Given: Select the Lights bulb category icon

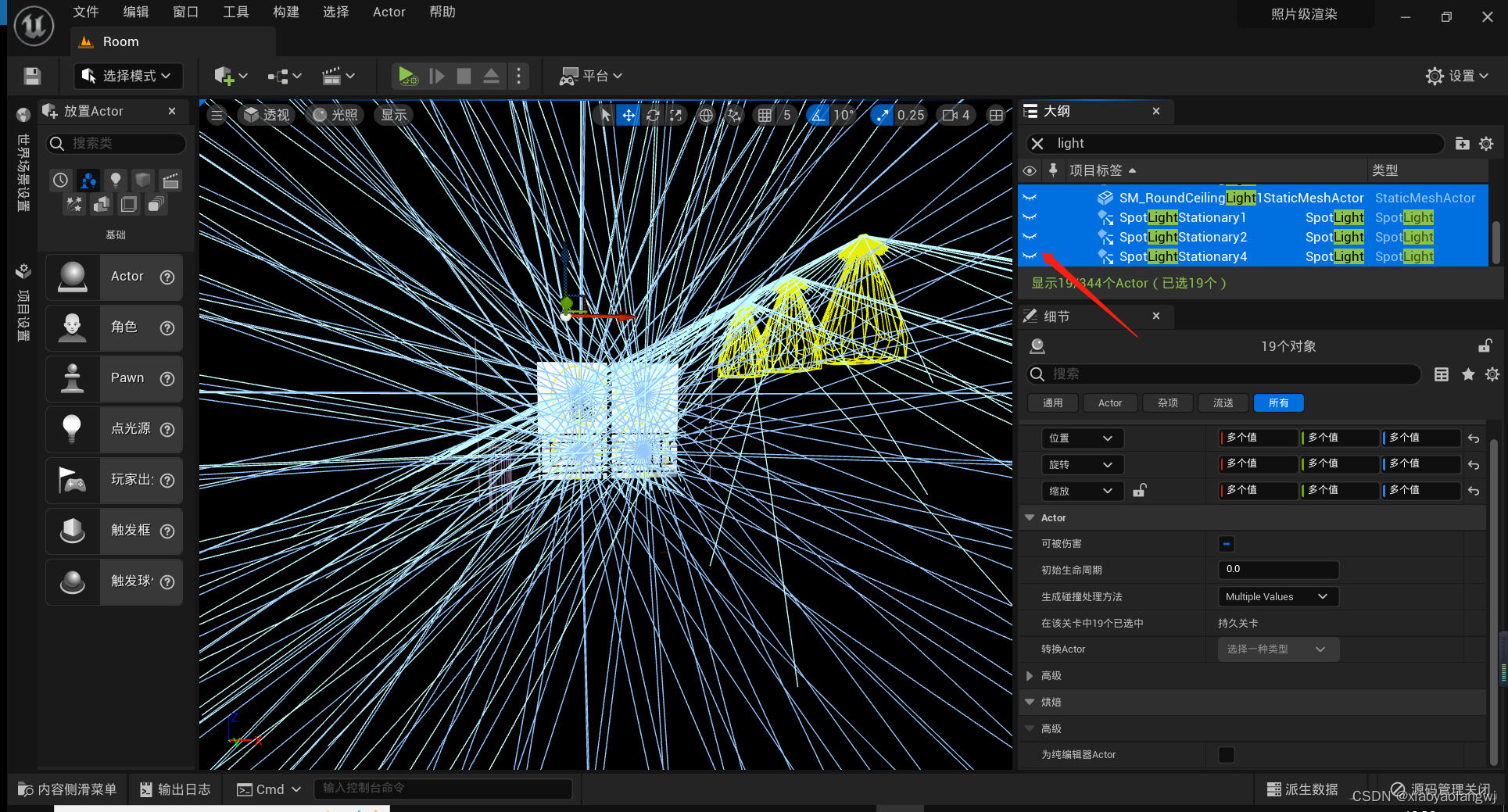Looking at the screenshot, I should coord(116,181).
